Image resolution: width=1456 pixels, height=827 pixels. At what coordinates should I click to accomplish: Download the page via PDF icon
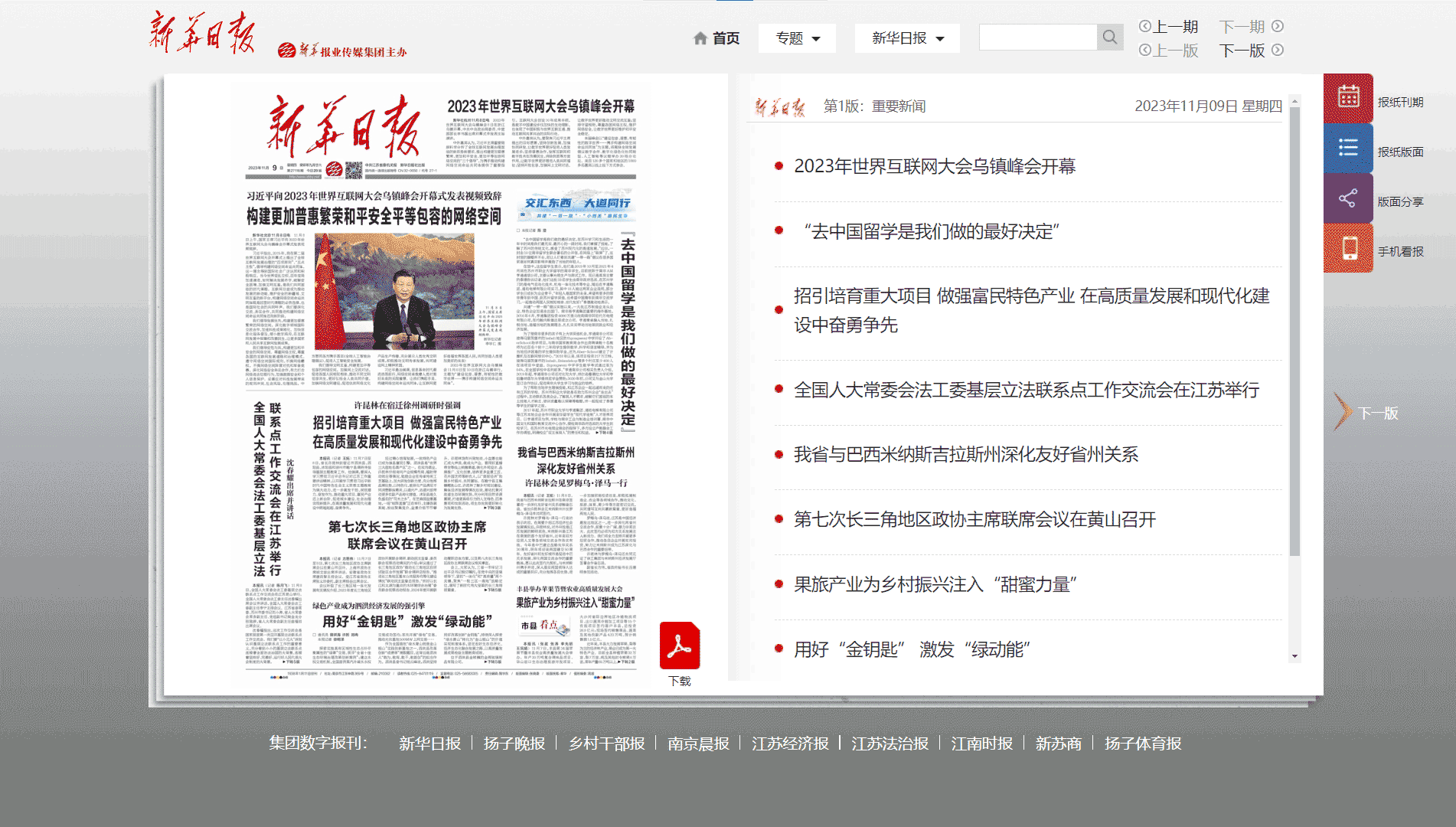tap(680, 646)
